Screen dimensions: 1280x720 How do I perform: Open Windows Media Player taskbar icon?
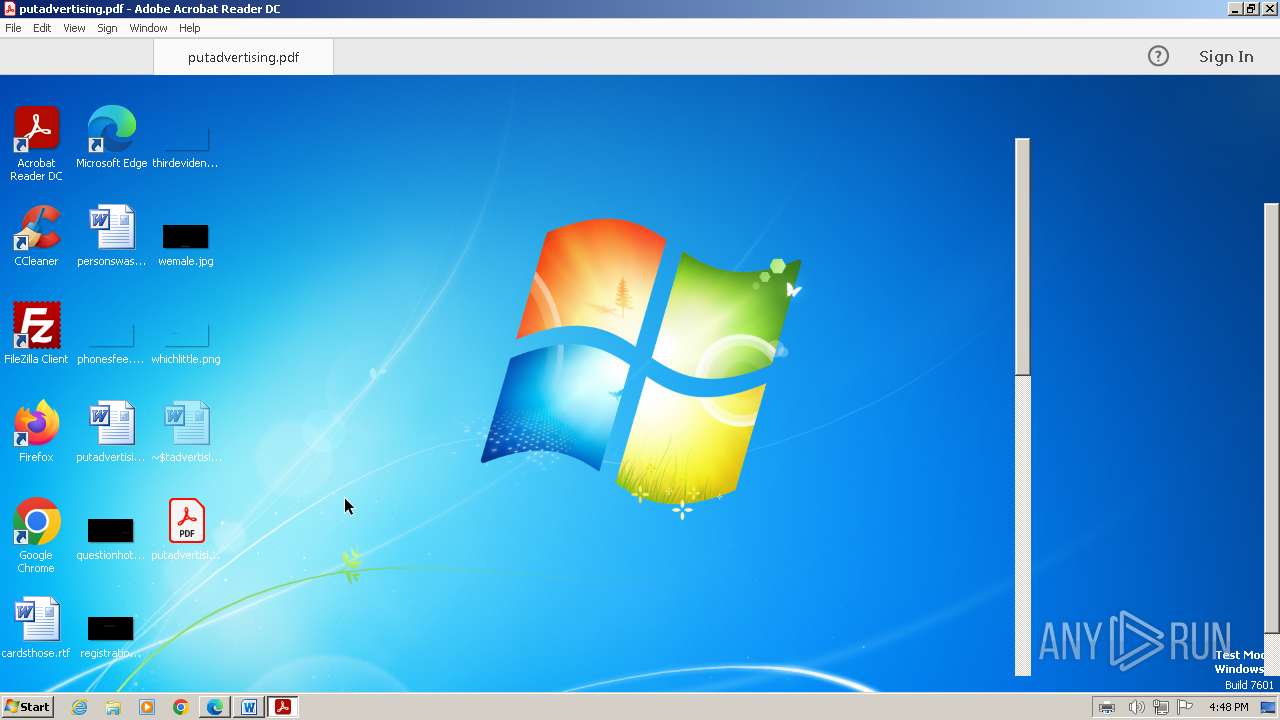(147, 707)
